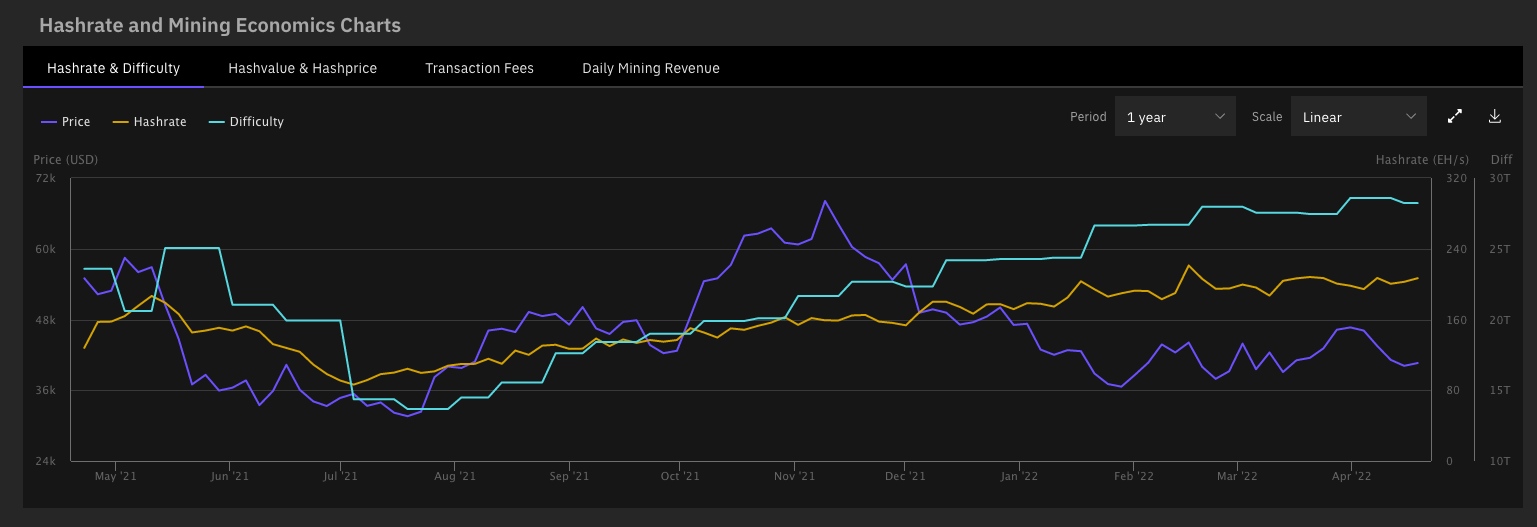
Task: Expand the chart to fullscreen
Action: point(1455,116)
